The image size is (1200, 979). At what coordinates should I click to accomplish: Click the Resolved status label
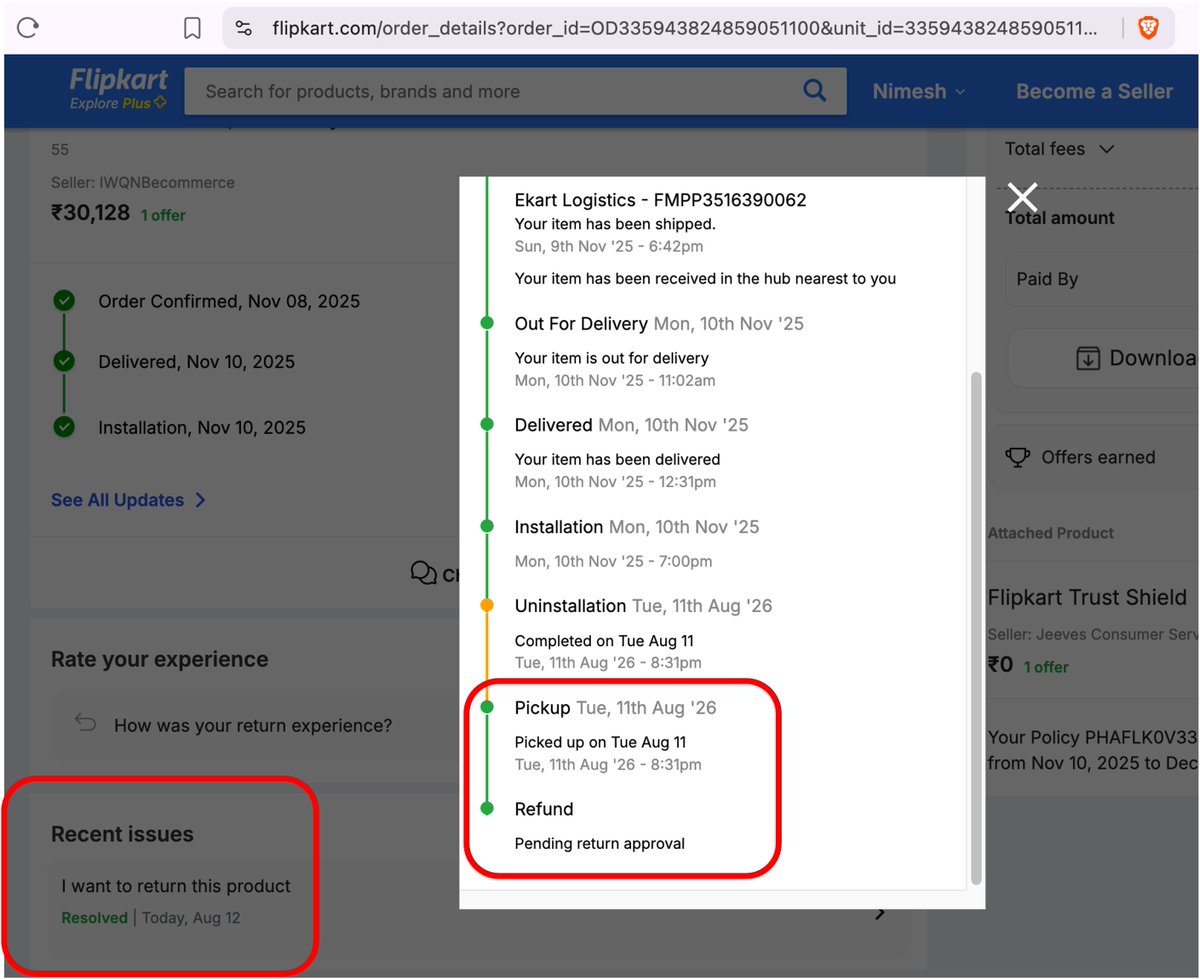(x=95, y=918)
